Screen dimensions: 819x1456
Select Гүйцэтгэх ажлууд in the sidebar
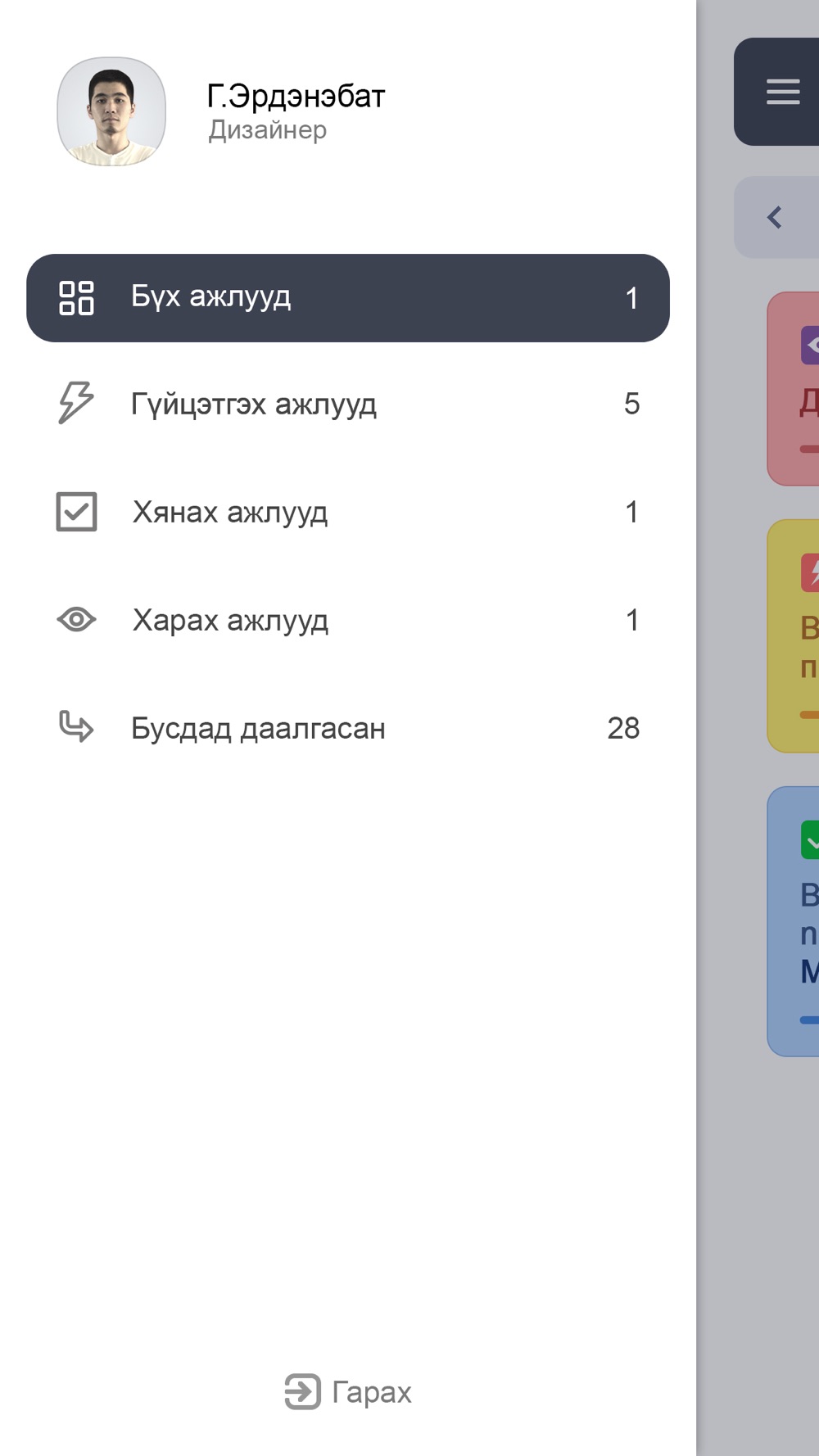click(x=348, y=403)
